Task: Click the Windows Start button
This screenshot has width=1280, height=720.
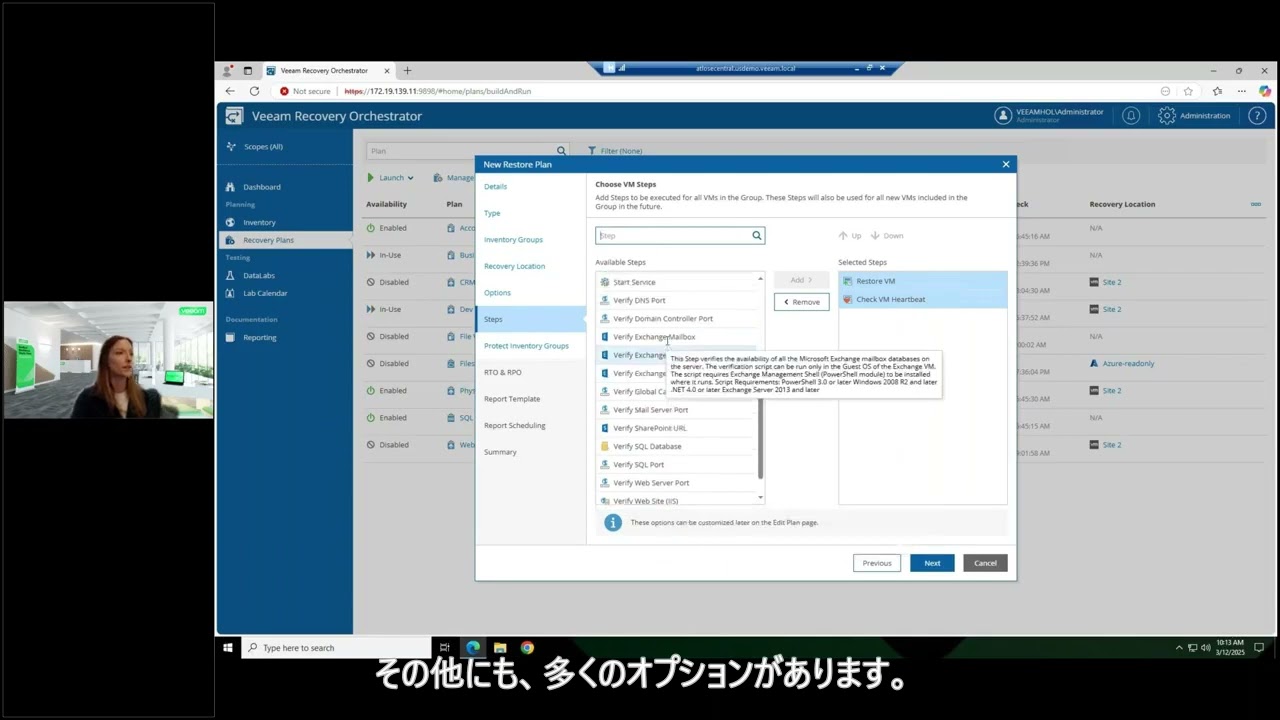Action: tap(228, 648)
